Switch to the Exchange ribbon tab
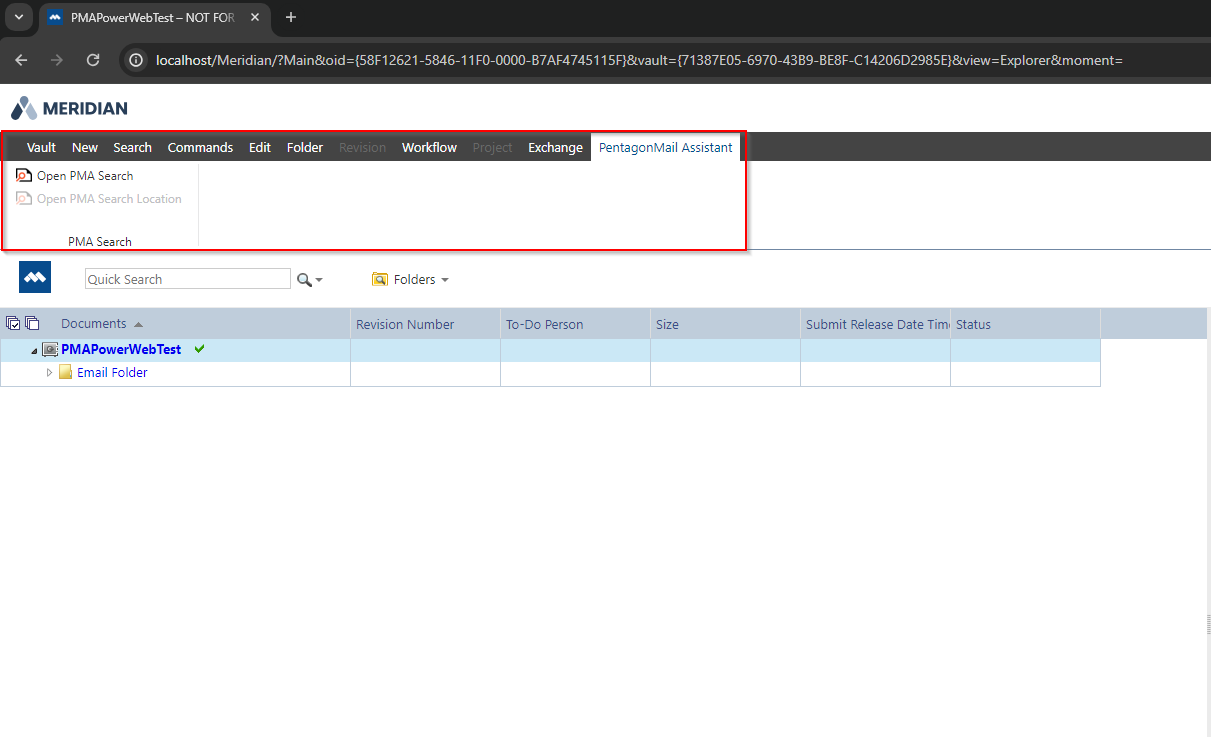Screen dimensions: 1211x737 pos(555,147)
